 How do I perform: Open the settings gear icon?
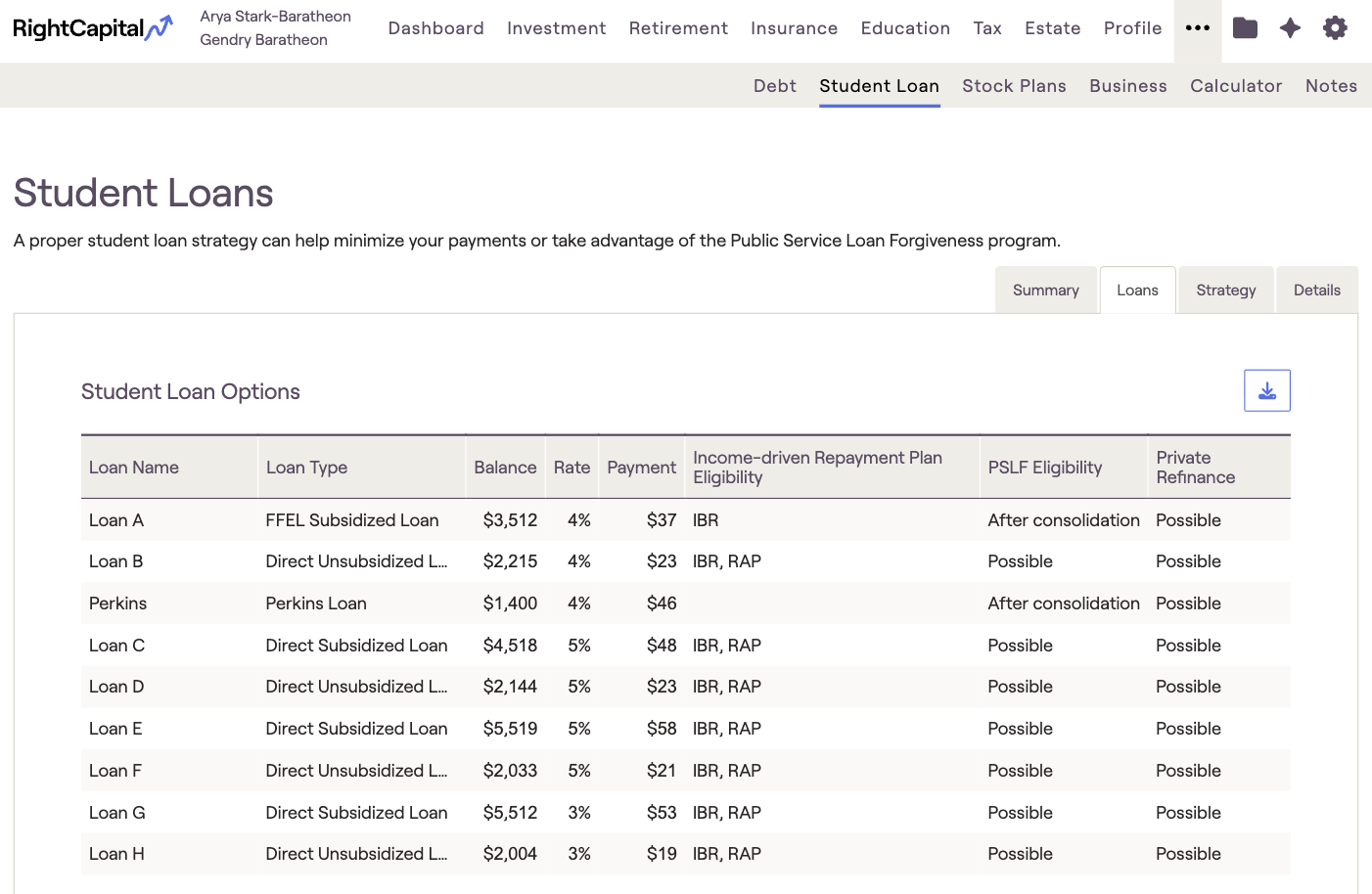[x=1335, y=28]
